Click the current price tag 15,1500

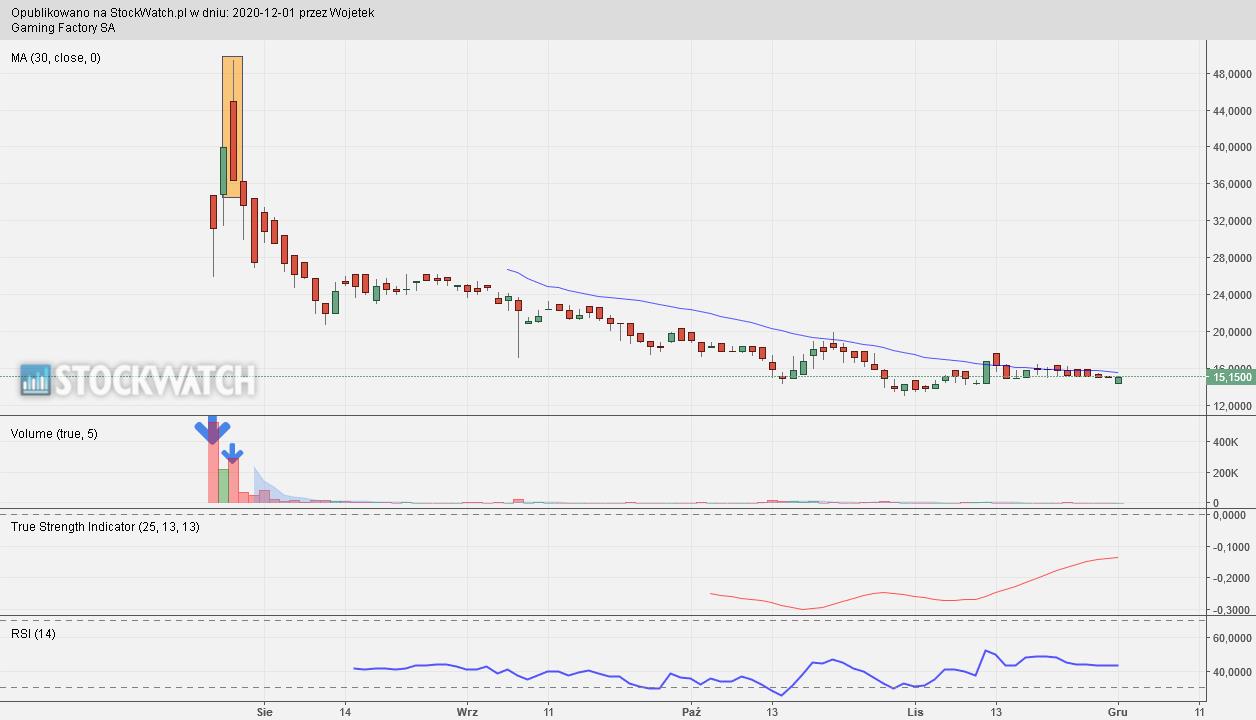click(1231, 377)
